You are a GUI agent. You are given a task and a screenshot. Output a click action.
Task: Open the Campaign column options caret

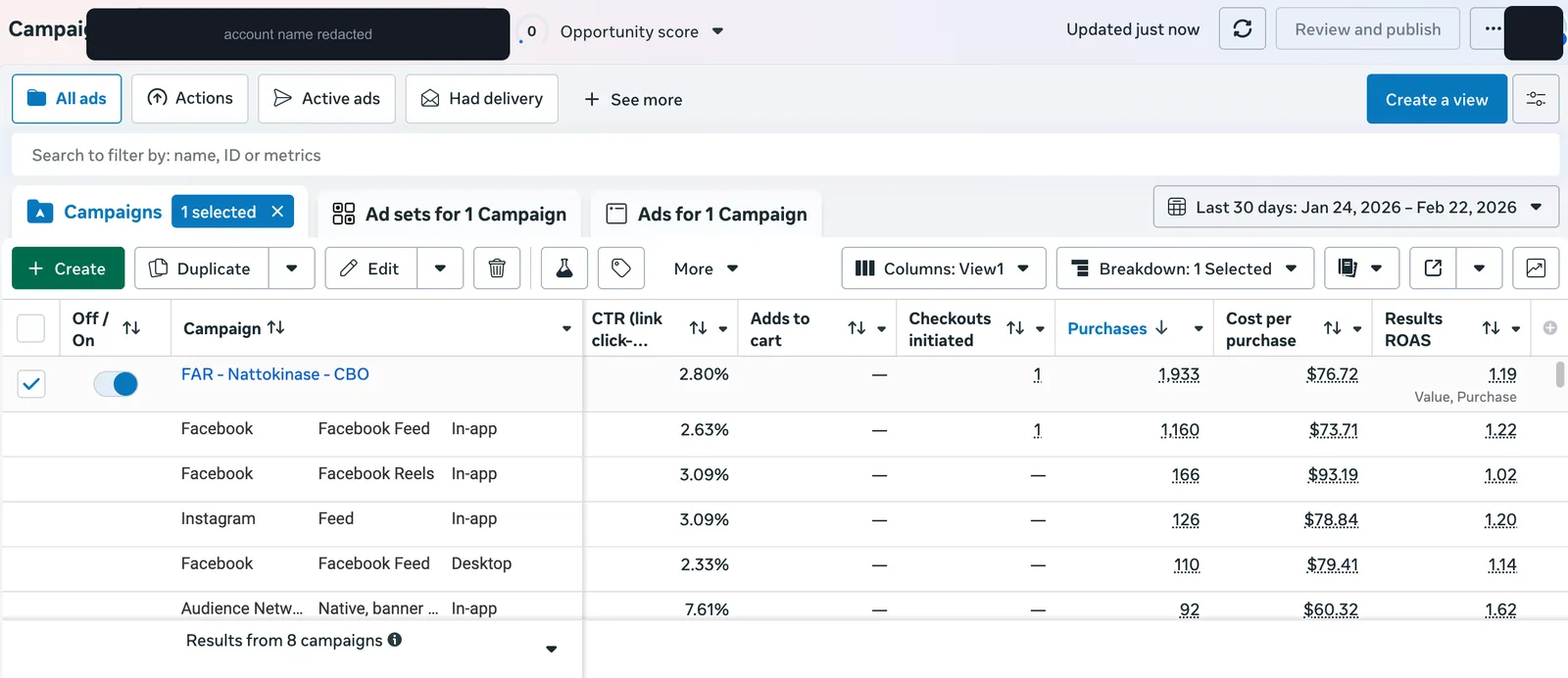[x=566, y=328]
